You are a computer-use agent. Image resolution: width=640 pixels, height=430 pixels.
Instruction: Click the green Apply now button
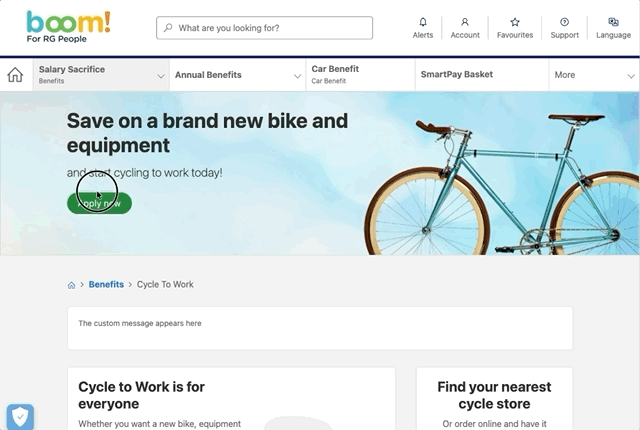tap(99, 203)
